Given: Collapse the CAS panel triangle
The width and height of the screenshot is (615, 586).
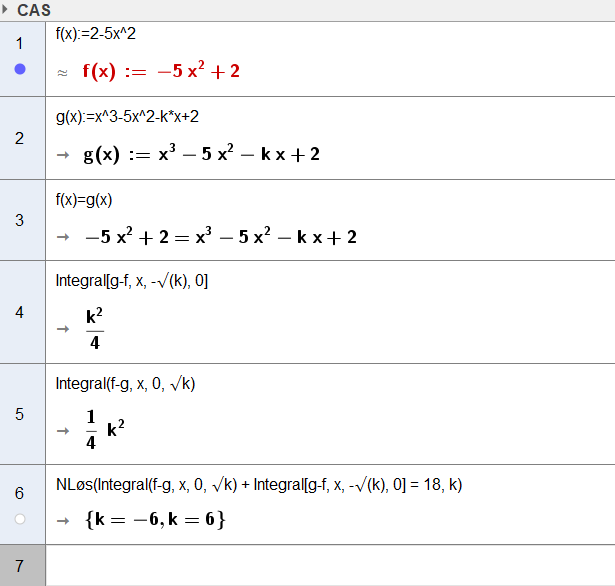Looking at the screenshot, I should pos(5,9).
